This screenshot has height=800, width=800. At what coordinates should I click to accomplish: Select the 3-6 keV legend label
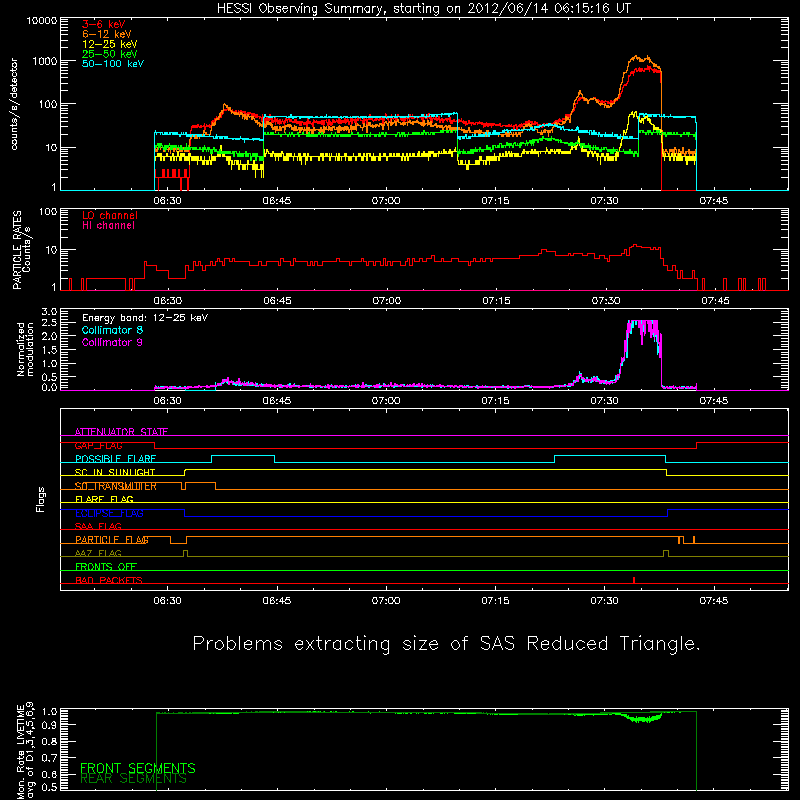point(104,24)
